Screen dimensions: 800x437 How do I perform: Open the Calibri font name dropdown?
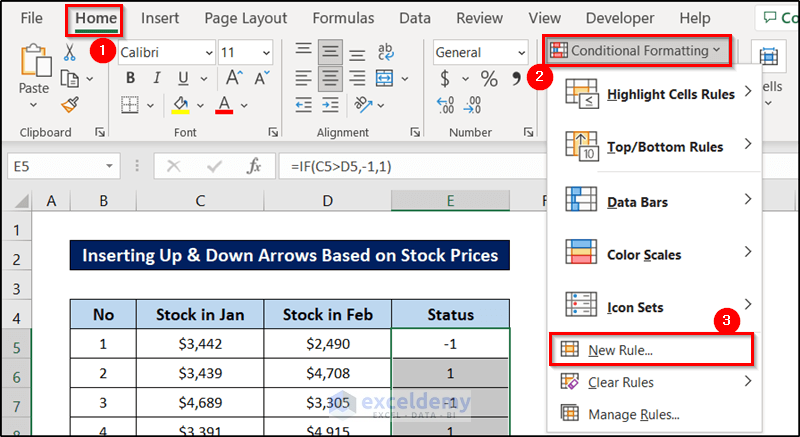[x=209, y=53]
